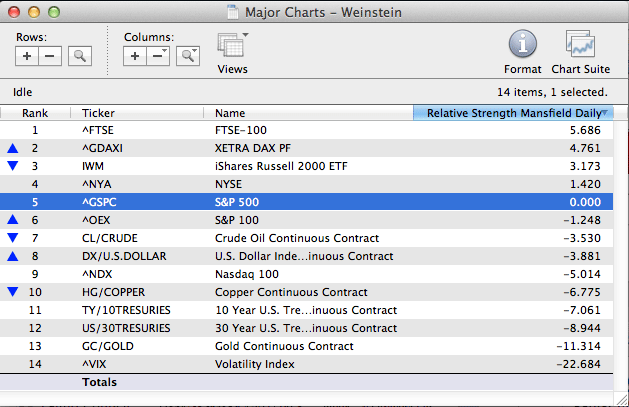Toggle sort arrow on Relative Strength Mansfield Daily

(604, 113)
